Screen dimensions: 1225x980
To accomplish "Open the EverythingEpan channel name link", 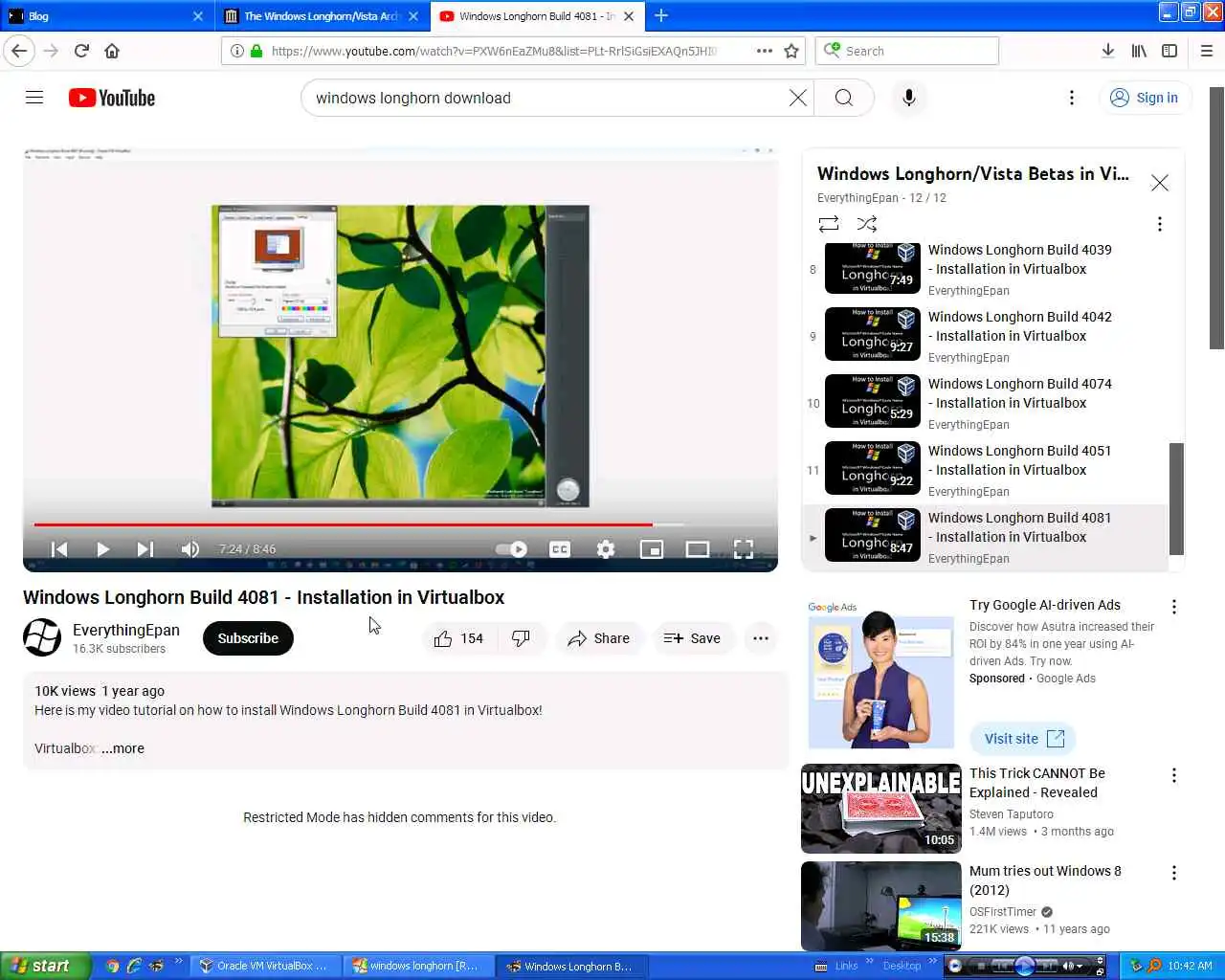I will click(x=126, y=630).
